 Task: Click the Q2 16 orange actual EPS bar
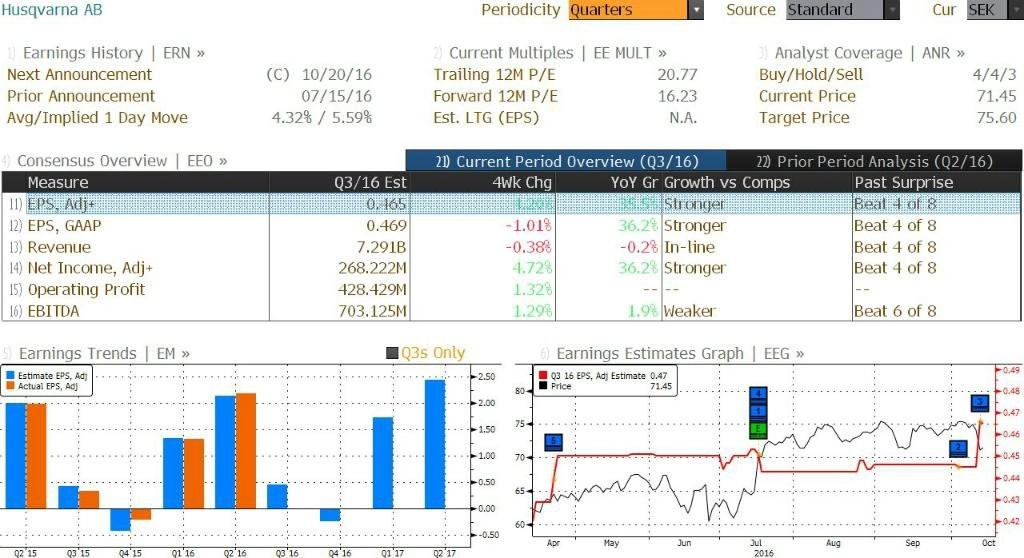[246, 451]
